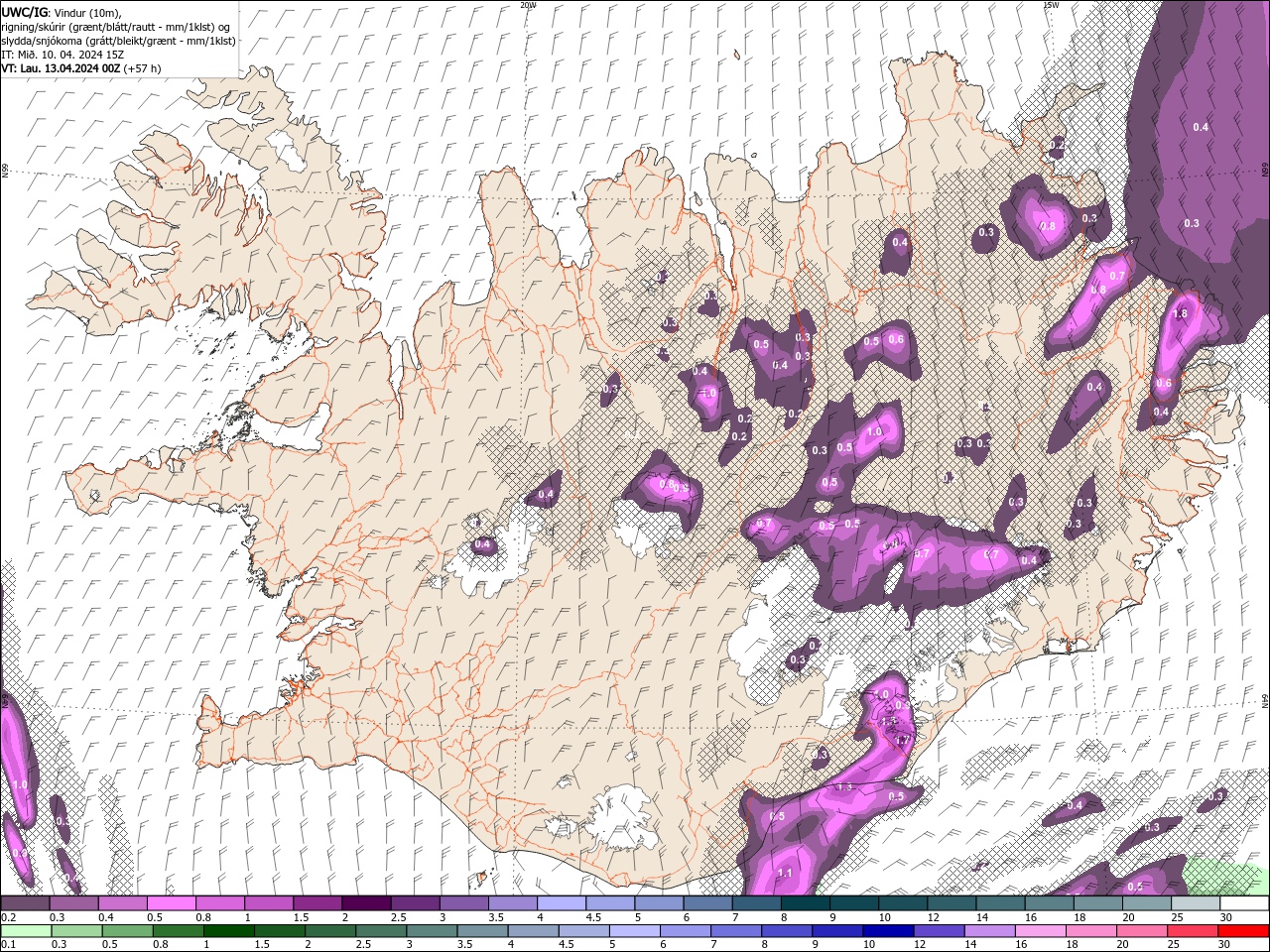Select the purple-scale swatch labeled 0.8
Viewport: 1270px width, 952px height.
[219, 903]
